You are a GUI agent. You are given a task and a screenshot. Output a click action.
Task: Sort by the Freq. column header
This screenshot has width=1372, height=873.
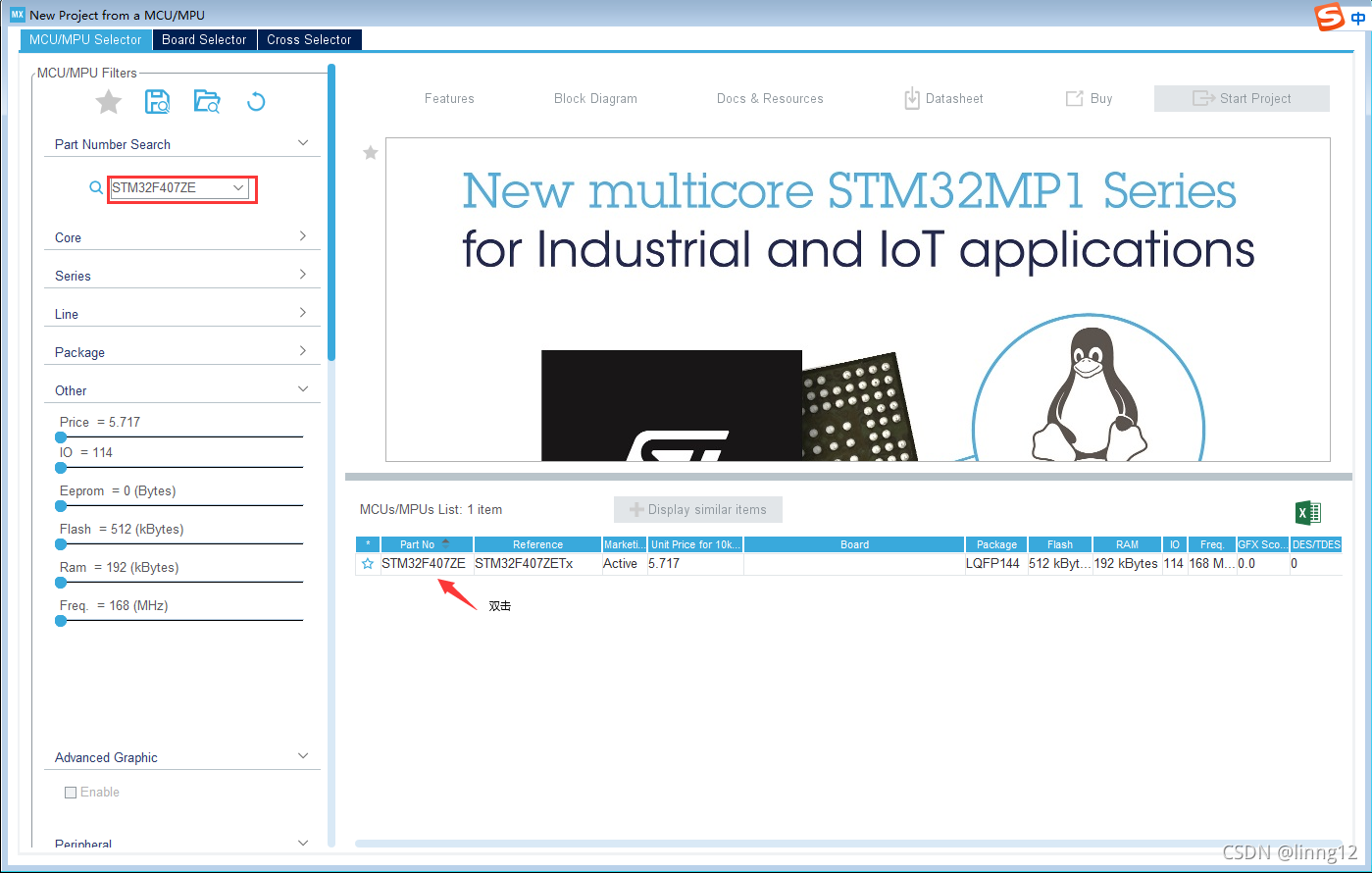[x=1212, y=544]
